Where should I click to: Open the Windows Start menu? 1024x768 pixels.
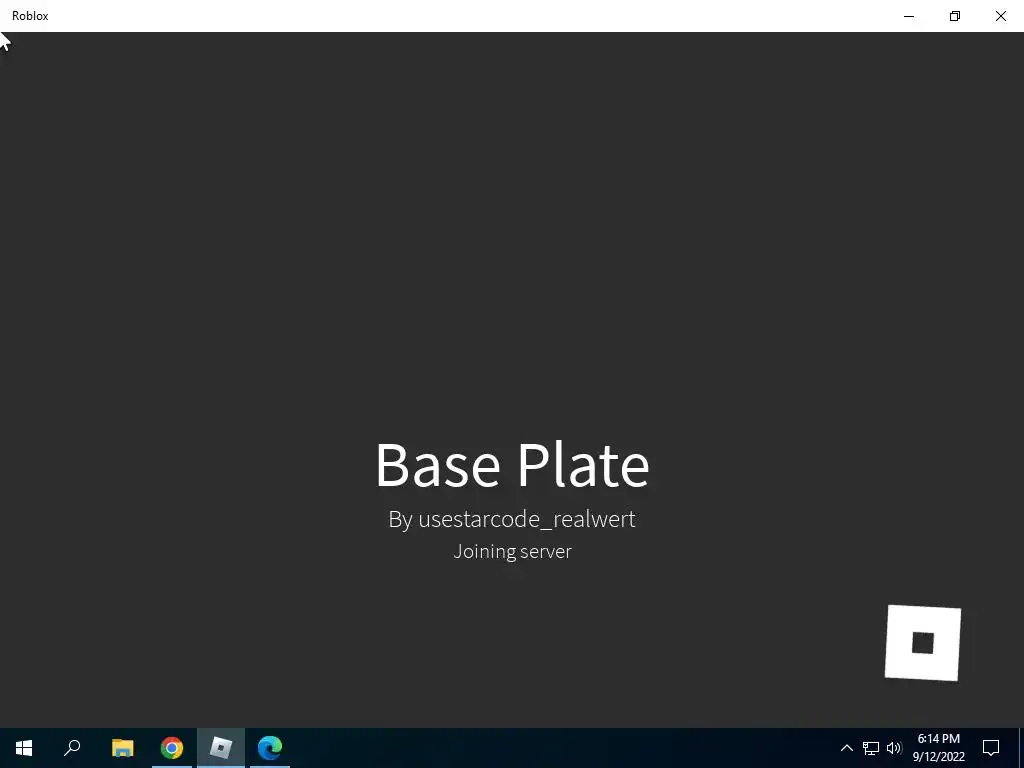point(24,748)
